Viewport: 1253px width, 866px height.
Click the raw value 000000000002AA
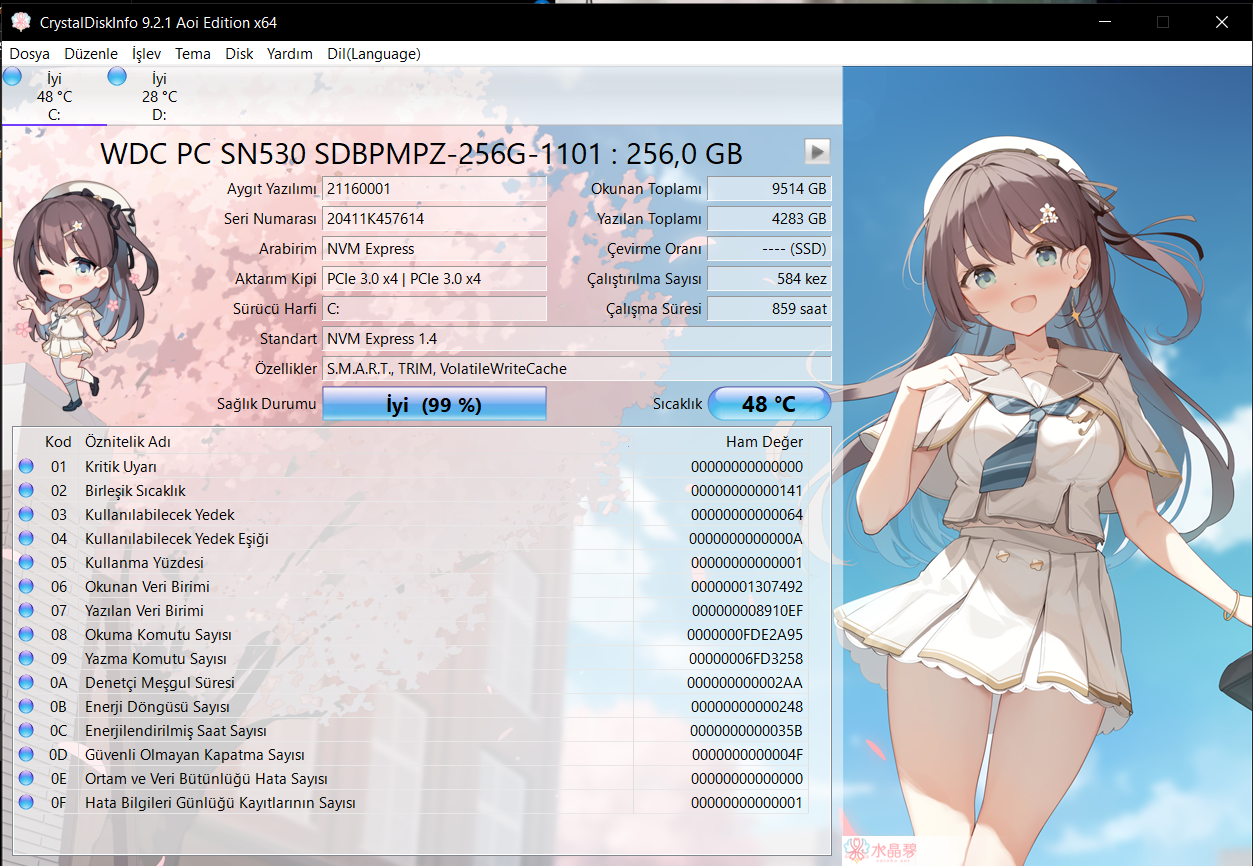click(x=745, y=682)
